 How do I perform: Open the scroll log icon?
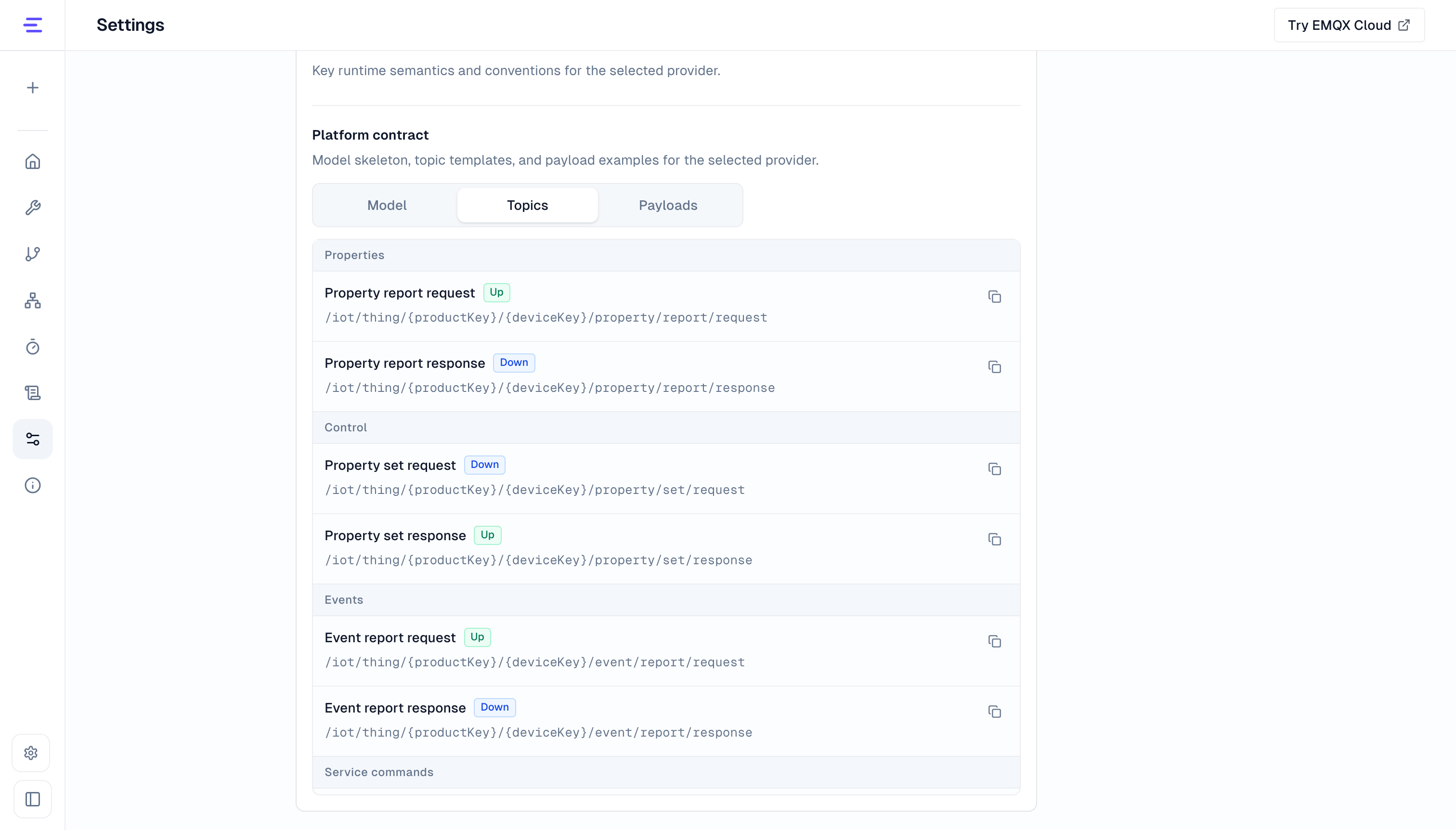pos(32,393)
